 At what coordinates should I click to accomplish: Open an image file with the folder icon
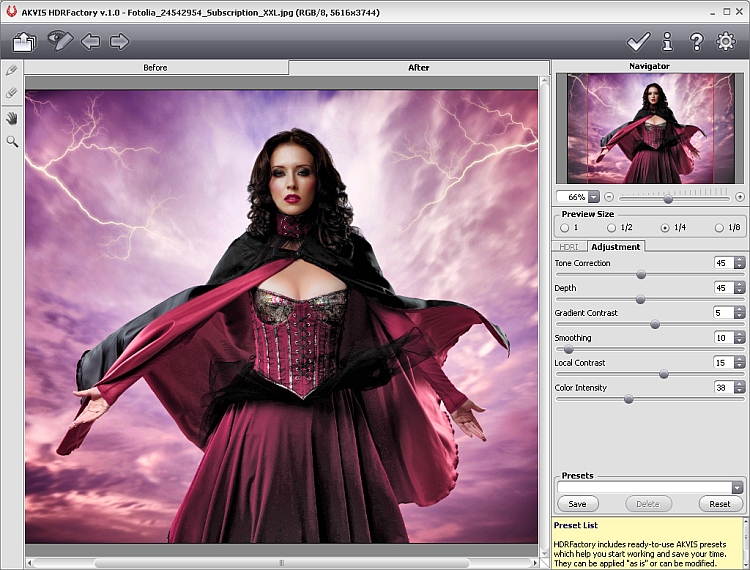coord(24,42)
